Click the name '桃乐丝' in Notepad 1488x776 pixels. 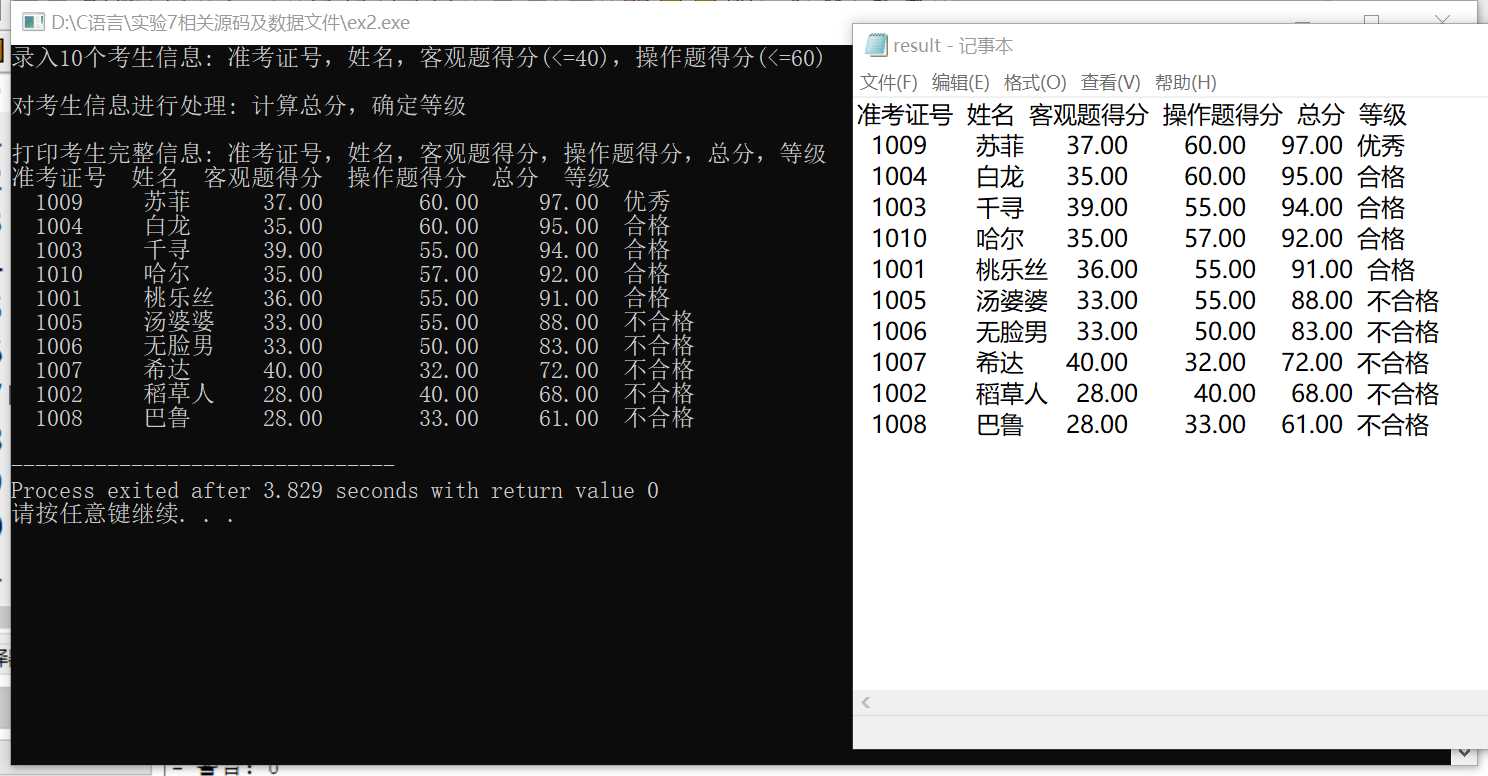pyautogui.click(x=1012, y=270)
